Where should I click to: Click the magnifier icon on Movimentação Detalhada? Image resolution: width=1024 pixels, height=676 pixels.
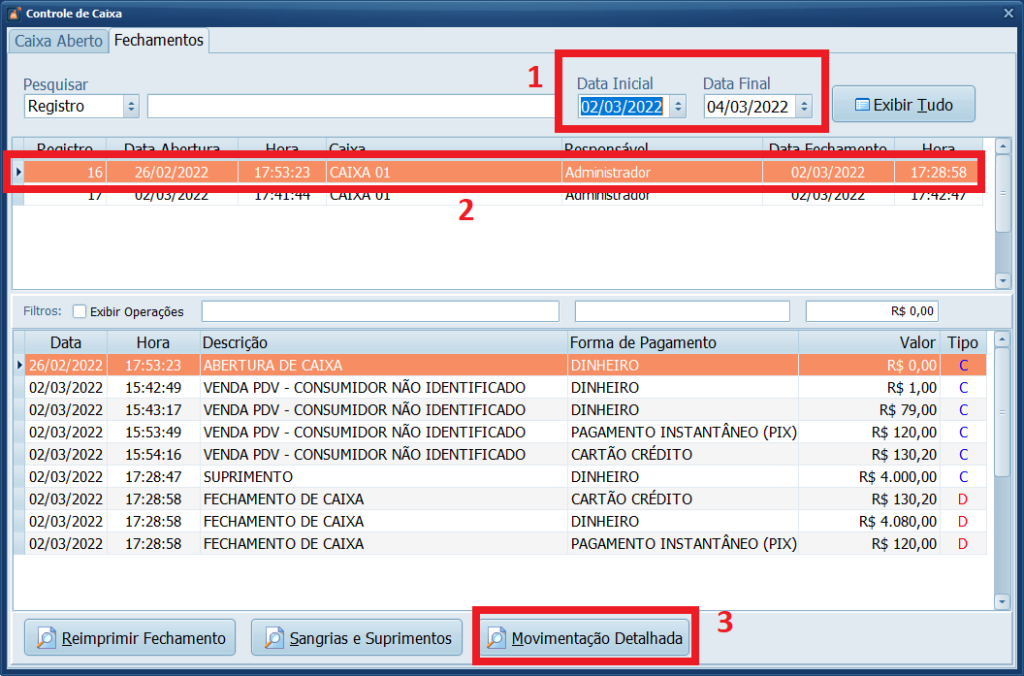click(x=496, y=638)
